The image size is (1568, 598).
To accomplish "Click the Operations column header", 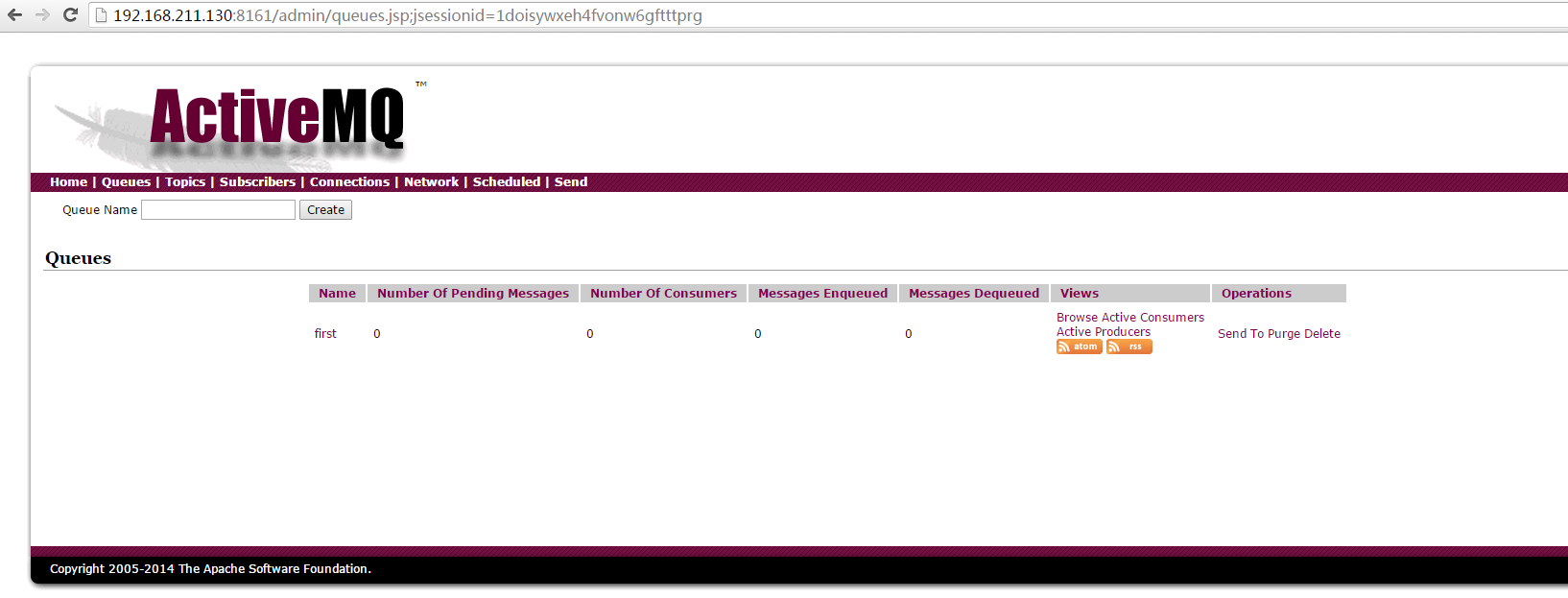I will [1279, 294].
